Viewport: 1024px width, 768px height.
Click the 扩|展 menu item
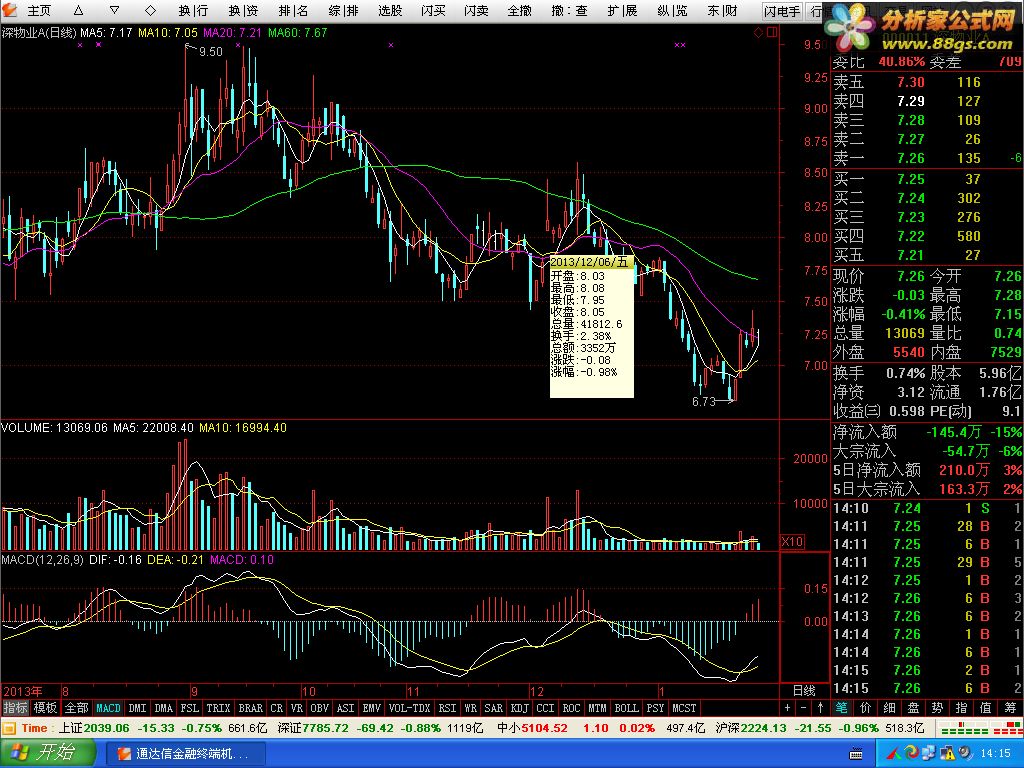[622, 10]
